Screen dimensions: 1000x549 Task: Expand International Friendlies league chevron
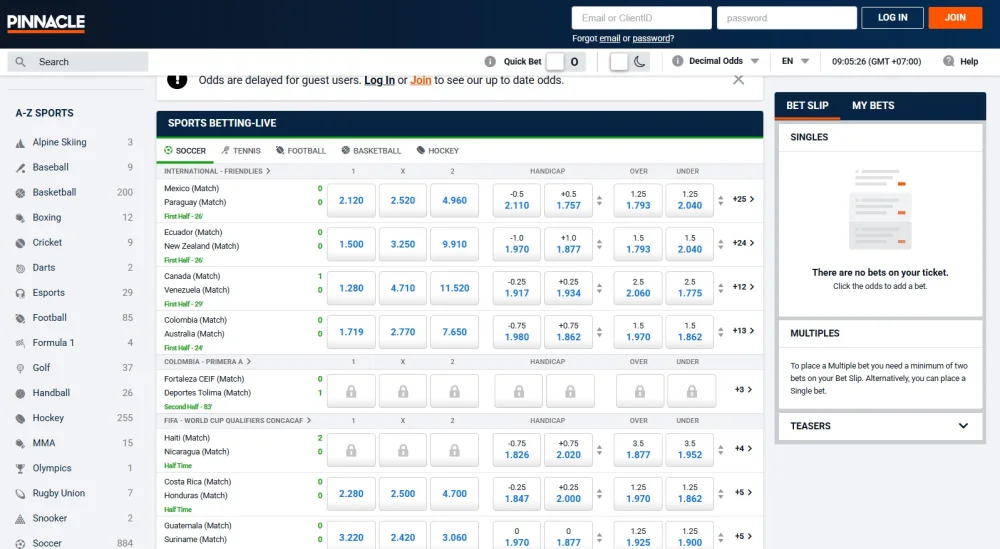click(268, 171)
